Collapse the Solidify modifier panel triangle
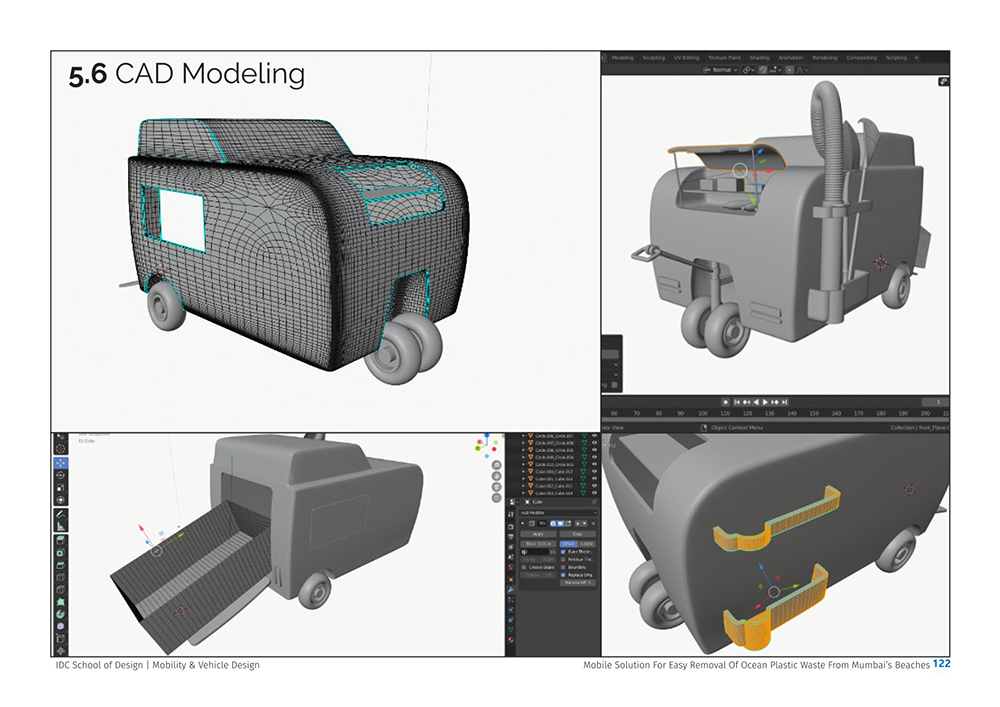 (x=523, y=523)
